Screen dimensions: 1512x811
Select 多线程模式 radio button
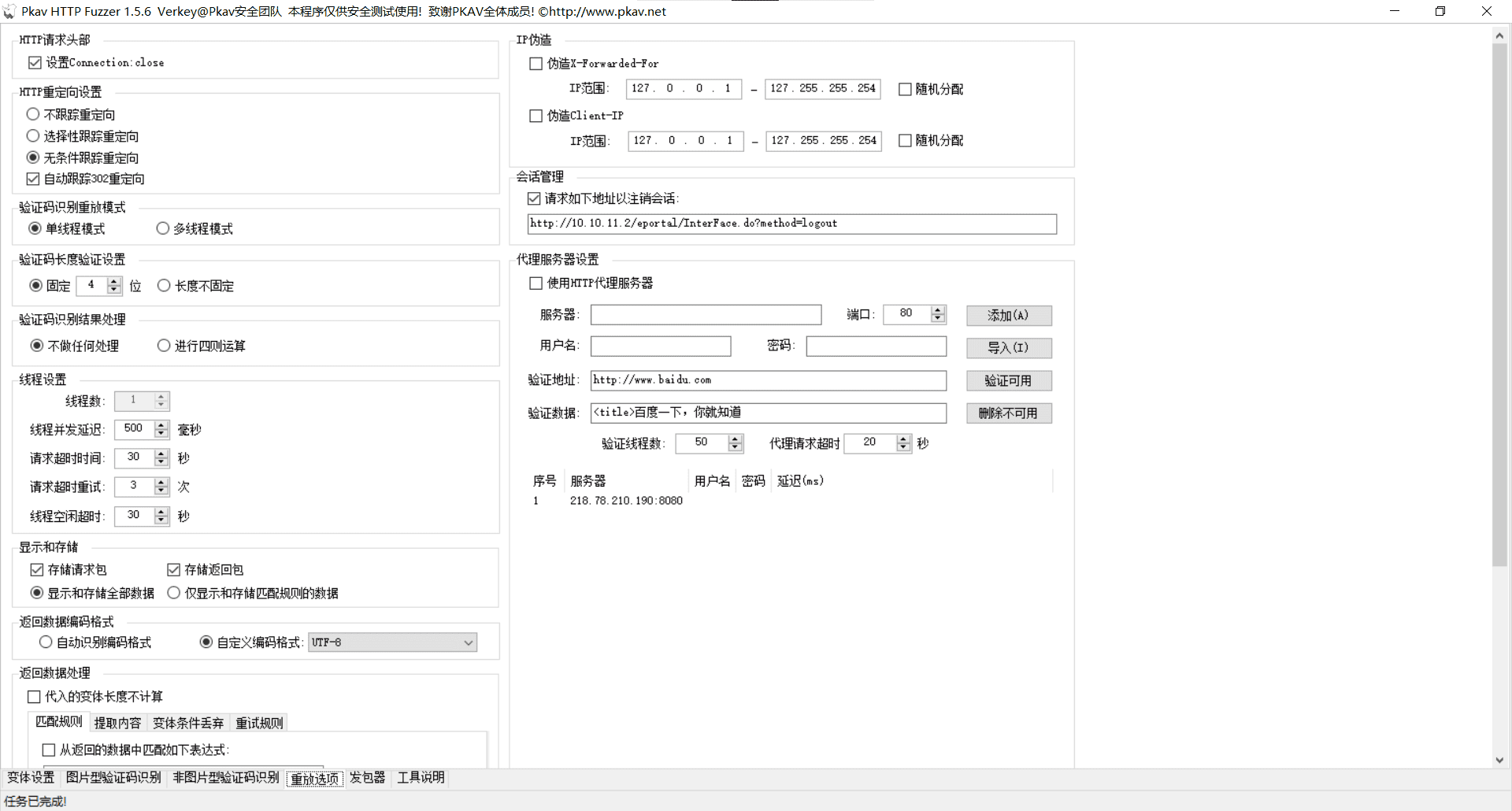[163, 228]
